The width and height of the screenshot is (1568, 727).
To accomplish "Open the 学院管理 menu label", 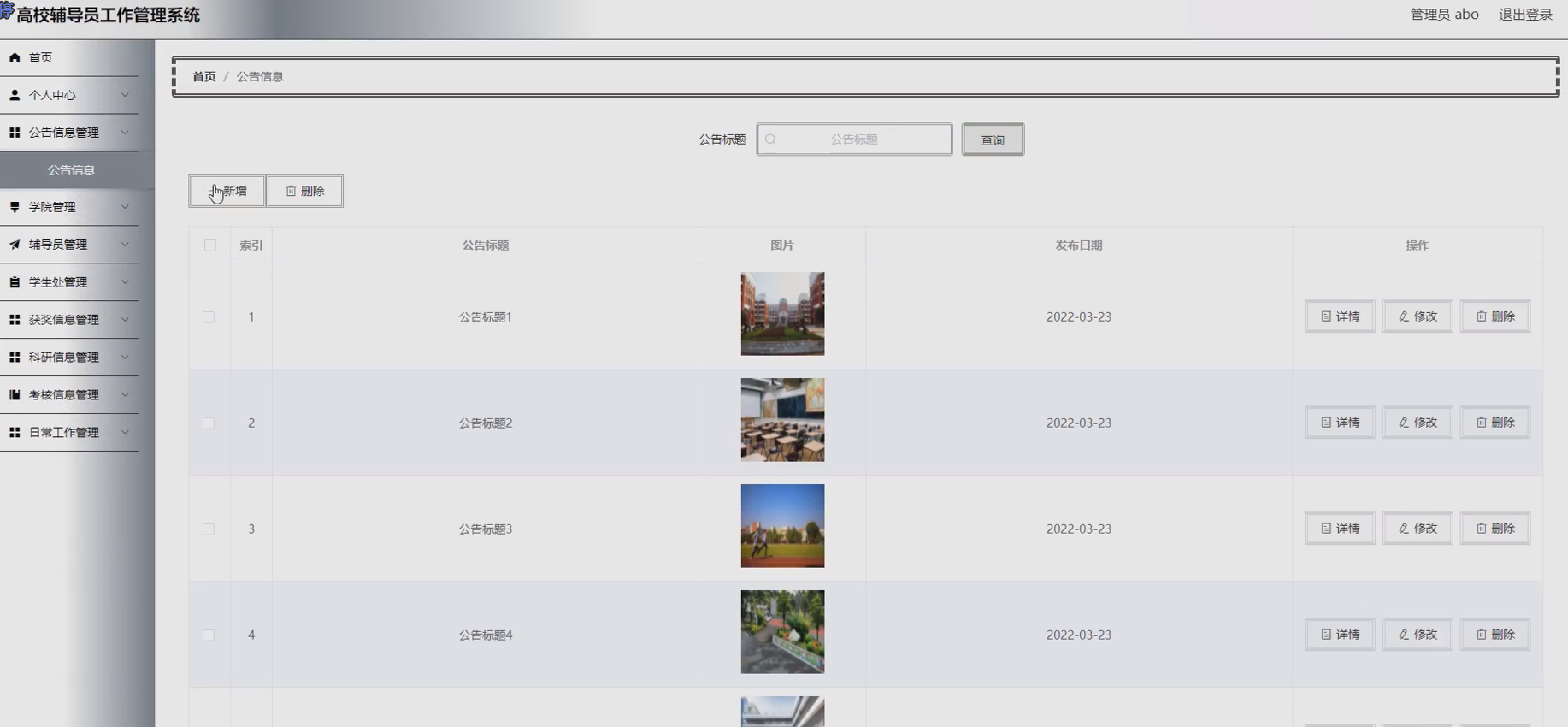I will pyautogui.click(x=52, y=207).
